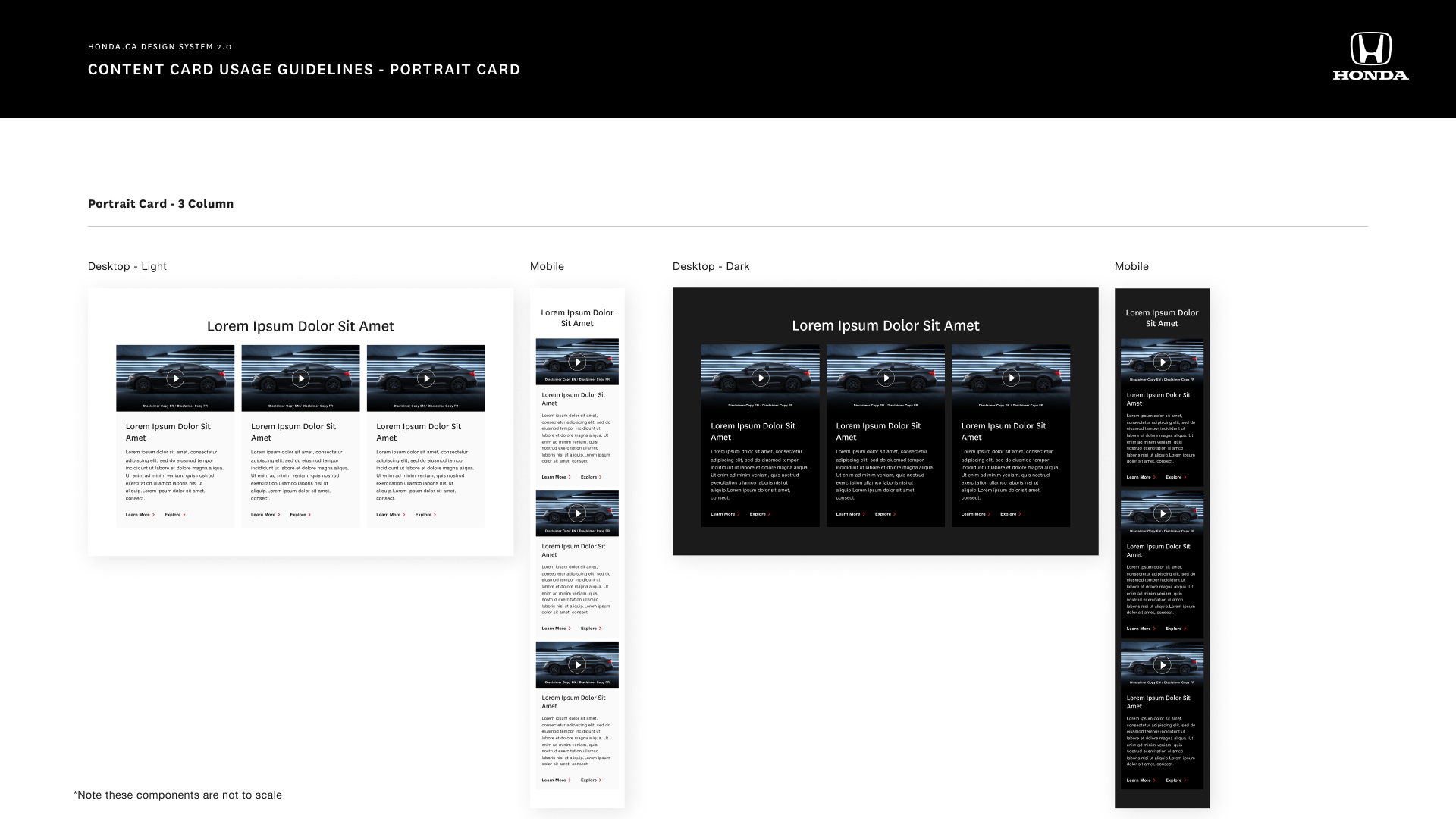Open Explore on middle dark Mobile card
The image size is (1456, 819).
coord(1175,629)
